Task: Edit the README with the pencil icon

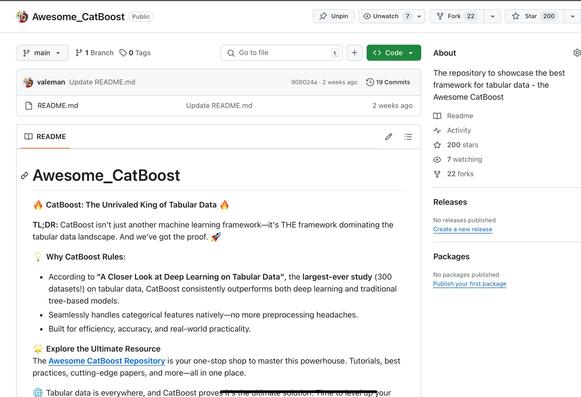Action: click(388, 137)
